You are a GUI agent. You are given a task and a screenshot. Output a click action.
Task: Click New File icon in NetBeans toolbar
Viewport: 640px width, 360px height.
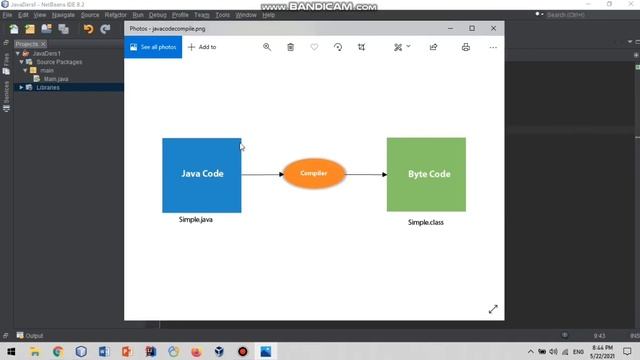pos(14,29)
